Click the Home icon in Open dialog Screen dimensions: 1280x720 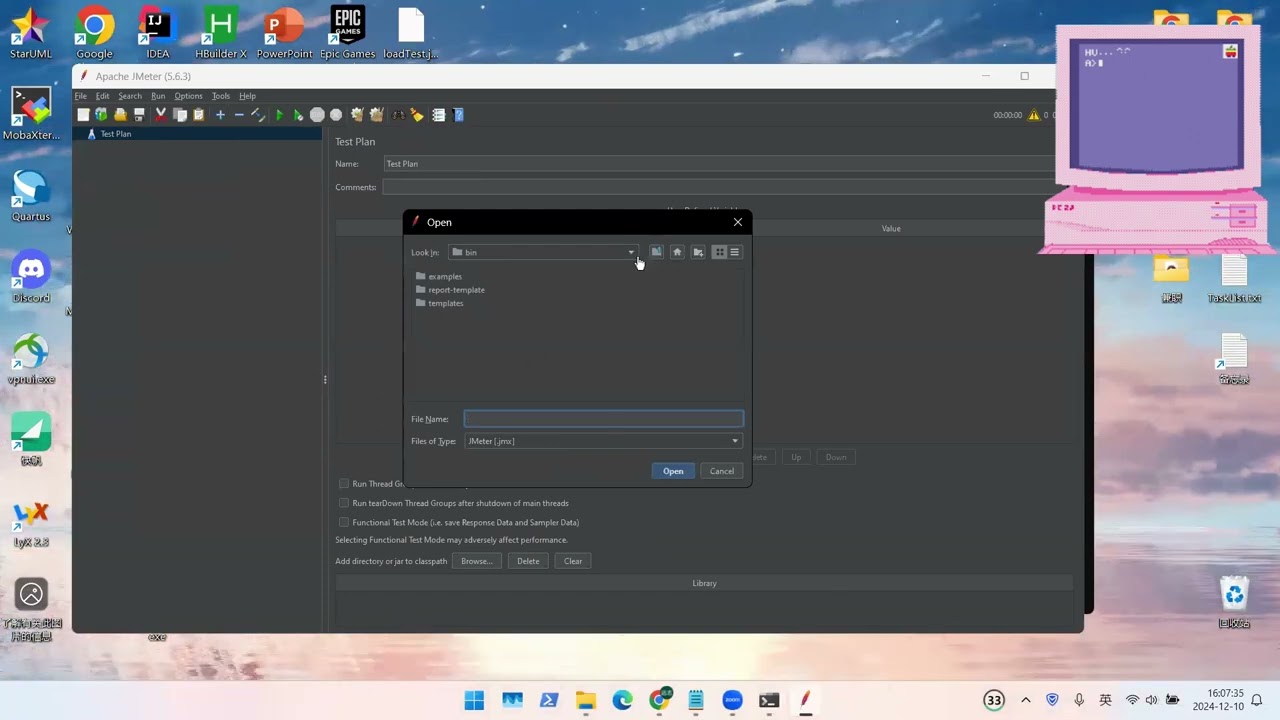677,252
